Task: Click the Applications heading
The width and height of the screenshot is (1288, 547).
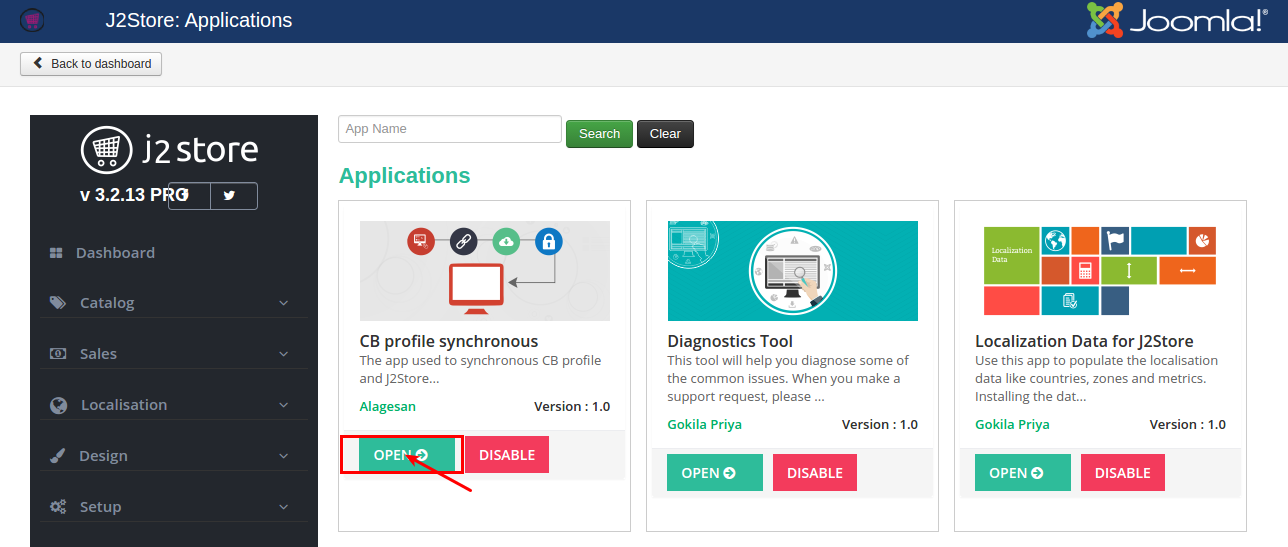Action: click(404, 176)
